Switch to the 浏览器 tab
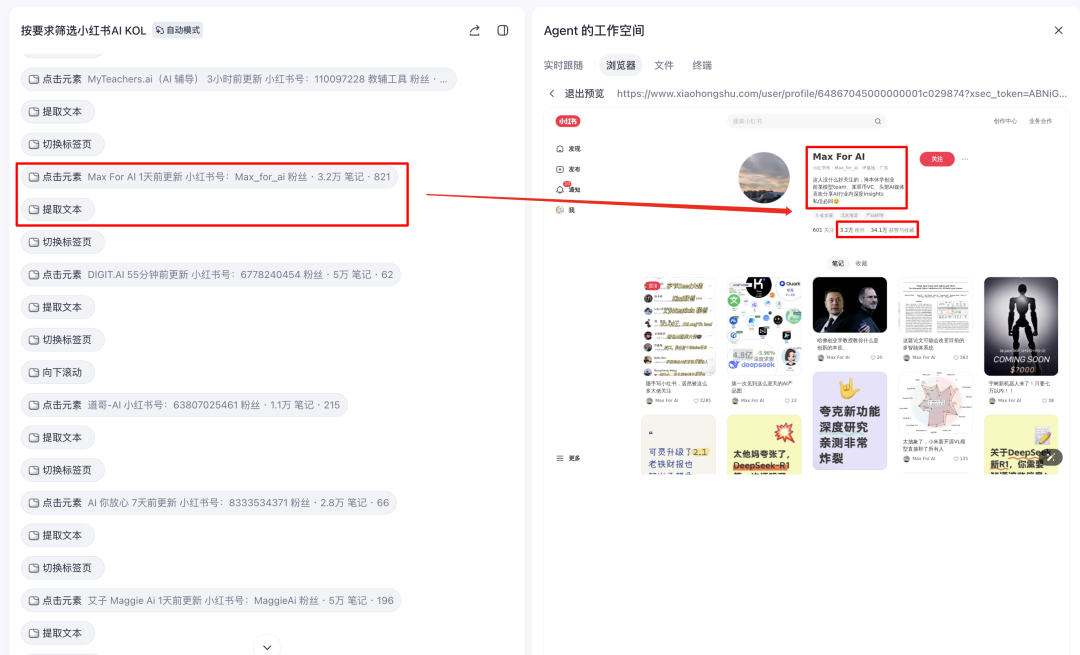The height and width of the screenshot is (655, 1080). [x=621, y=65]
